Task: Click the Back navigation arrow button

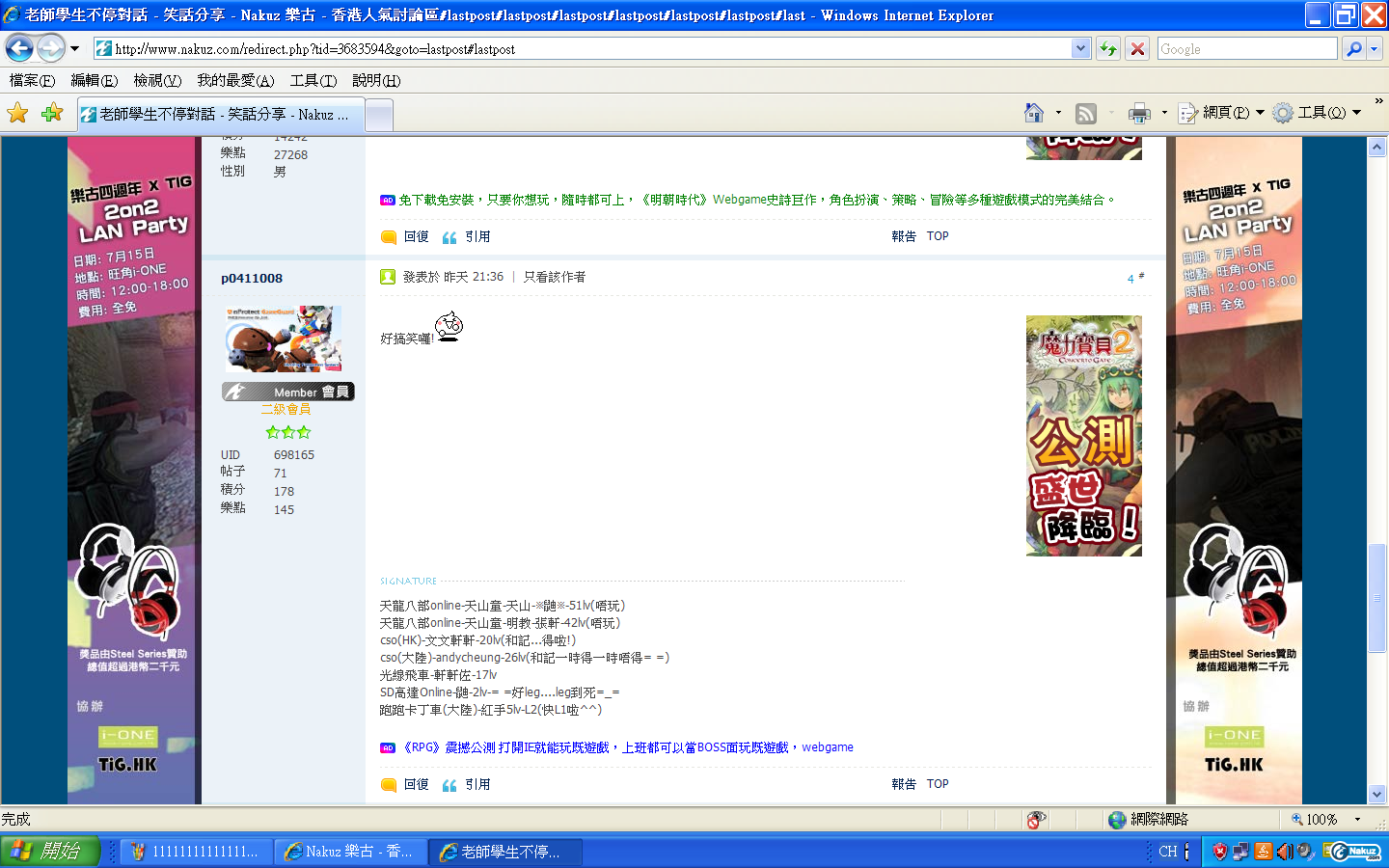Action: coord(19,47)
